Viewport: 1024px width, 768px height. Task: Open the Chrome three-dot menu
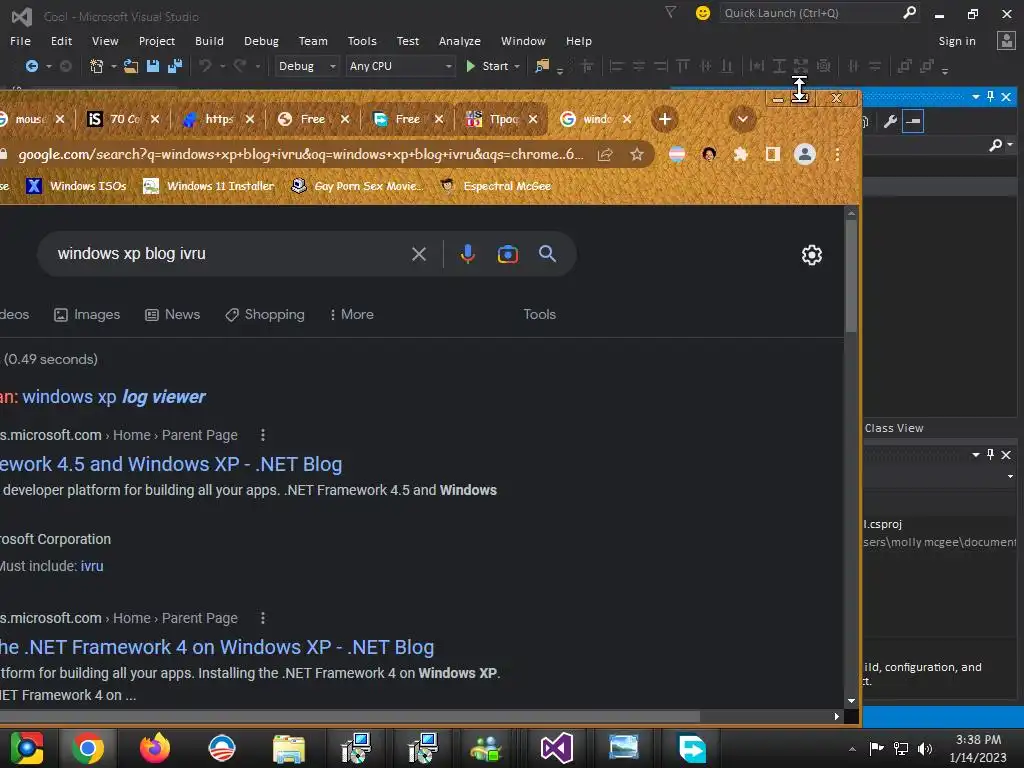[x=837, y=154]
